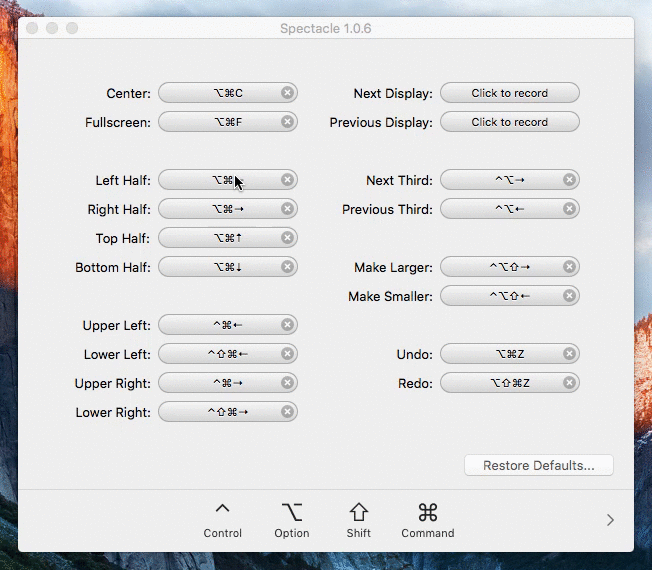Edit the Bottom Half shortcut field
The width and height of the screenshot is (652, 570).
click(228, 267)
